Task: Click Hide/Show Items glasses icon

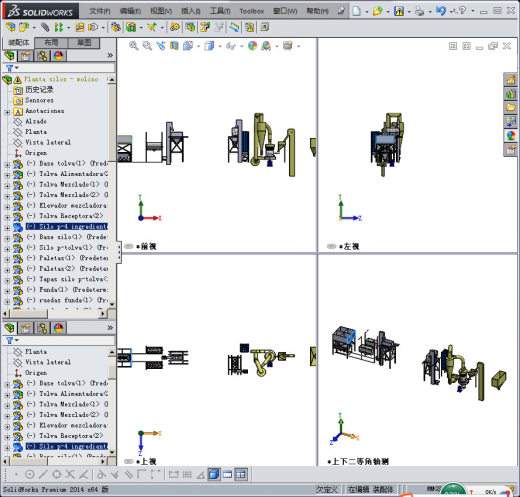Action: point(231,46)
